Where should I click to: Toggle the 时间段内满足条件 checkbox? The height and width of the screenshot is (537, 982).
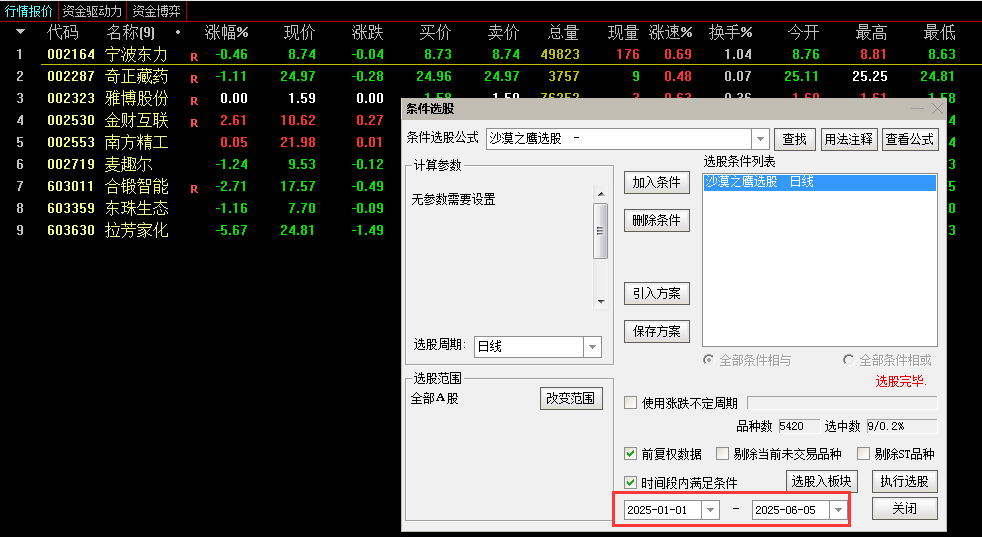[631, 482]
